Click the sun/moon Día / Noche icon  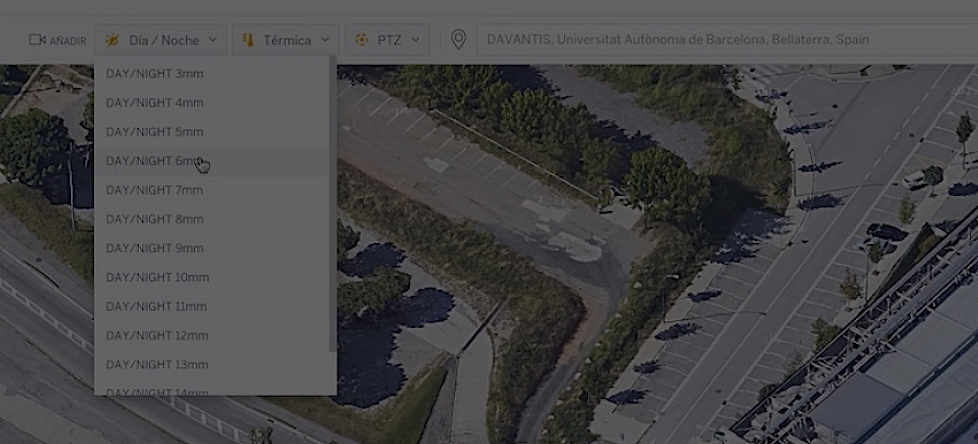(x=112, y=40)
